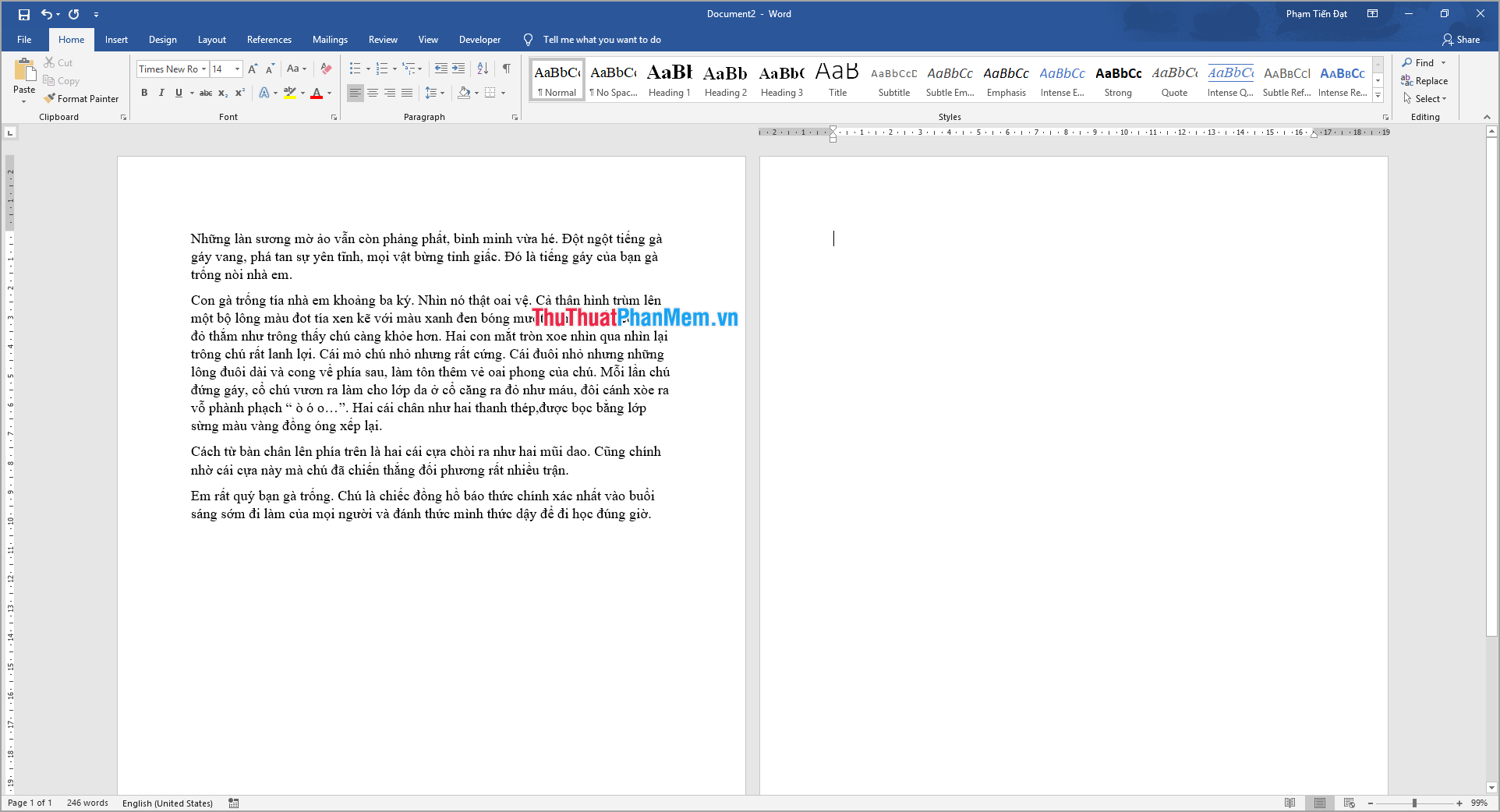This screenshot has width=1500, height=812.
Task: Open Paragraph settings dialog launcher
Action: point(515,117)
